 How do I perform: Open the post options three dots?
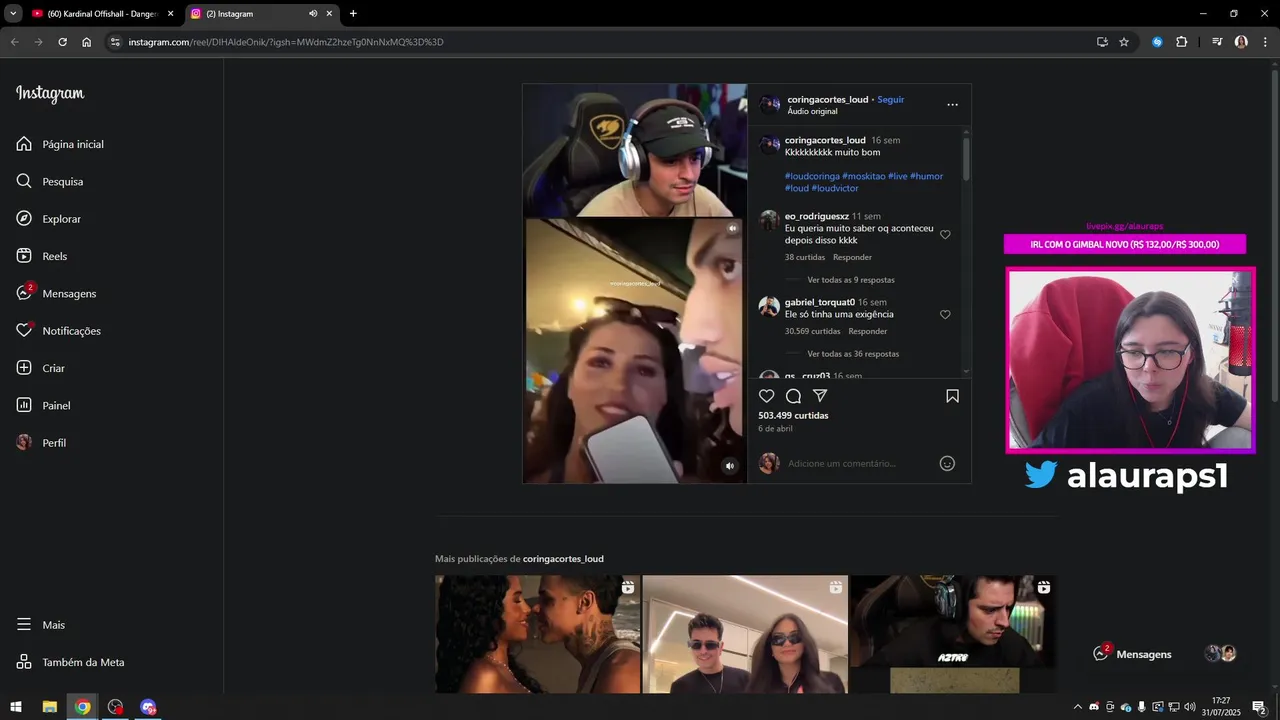[x=952, y=105]
